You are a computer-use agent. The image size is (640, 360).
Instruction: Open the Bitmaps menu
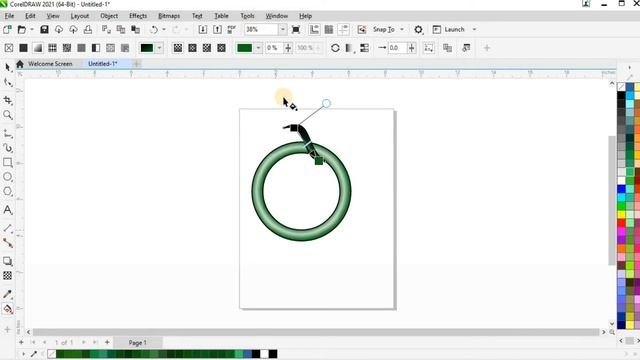click(169, 16)
